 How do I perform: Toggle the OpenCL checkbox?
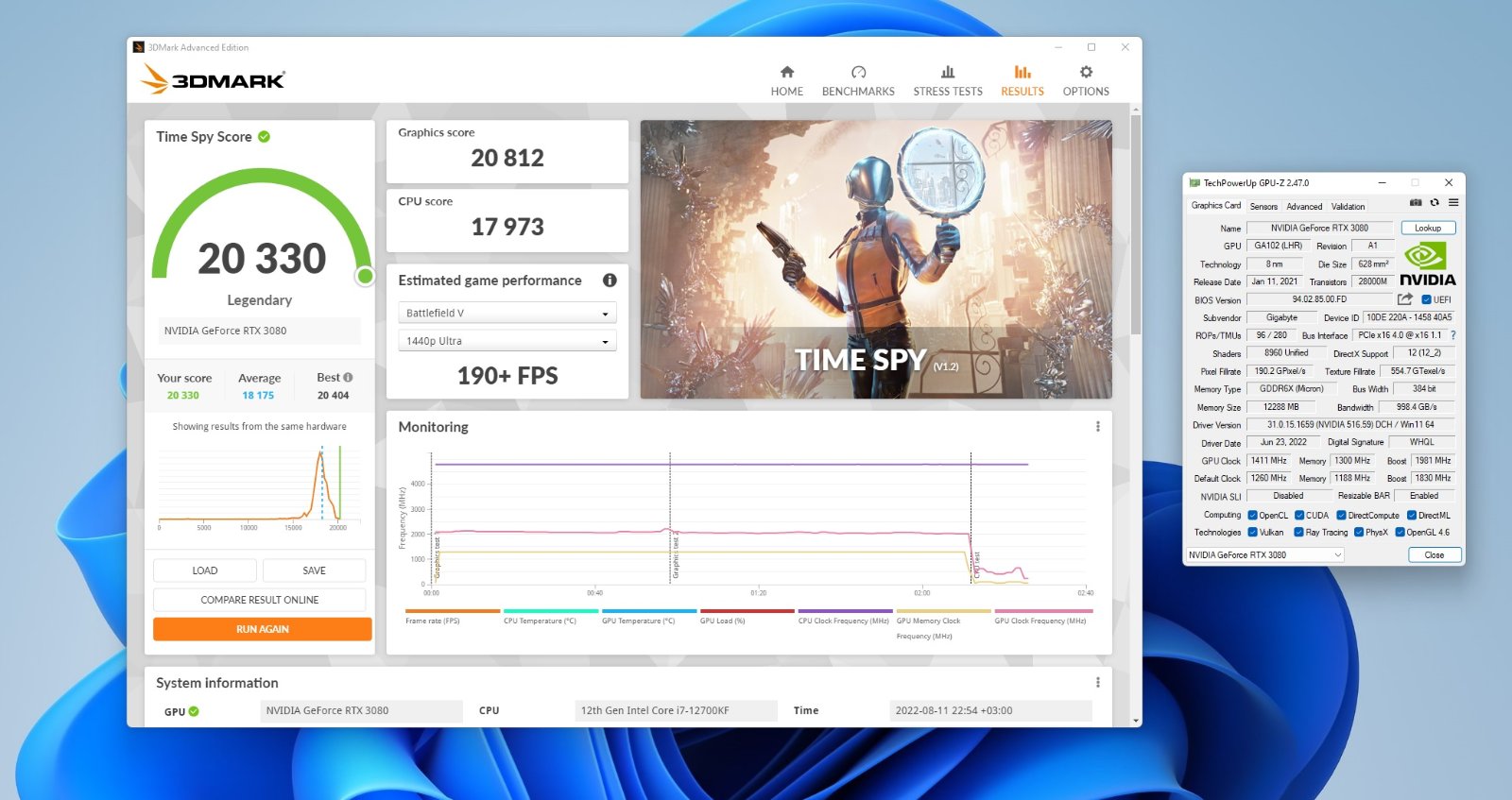pos(1252,516)
